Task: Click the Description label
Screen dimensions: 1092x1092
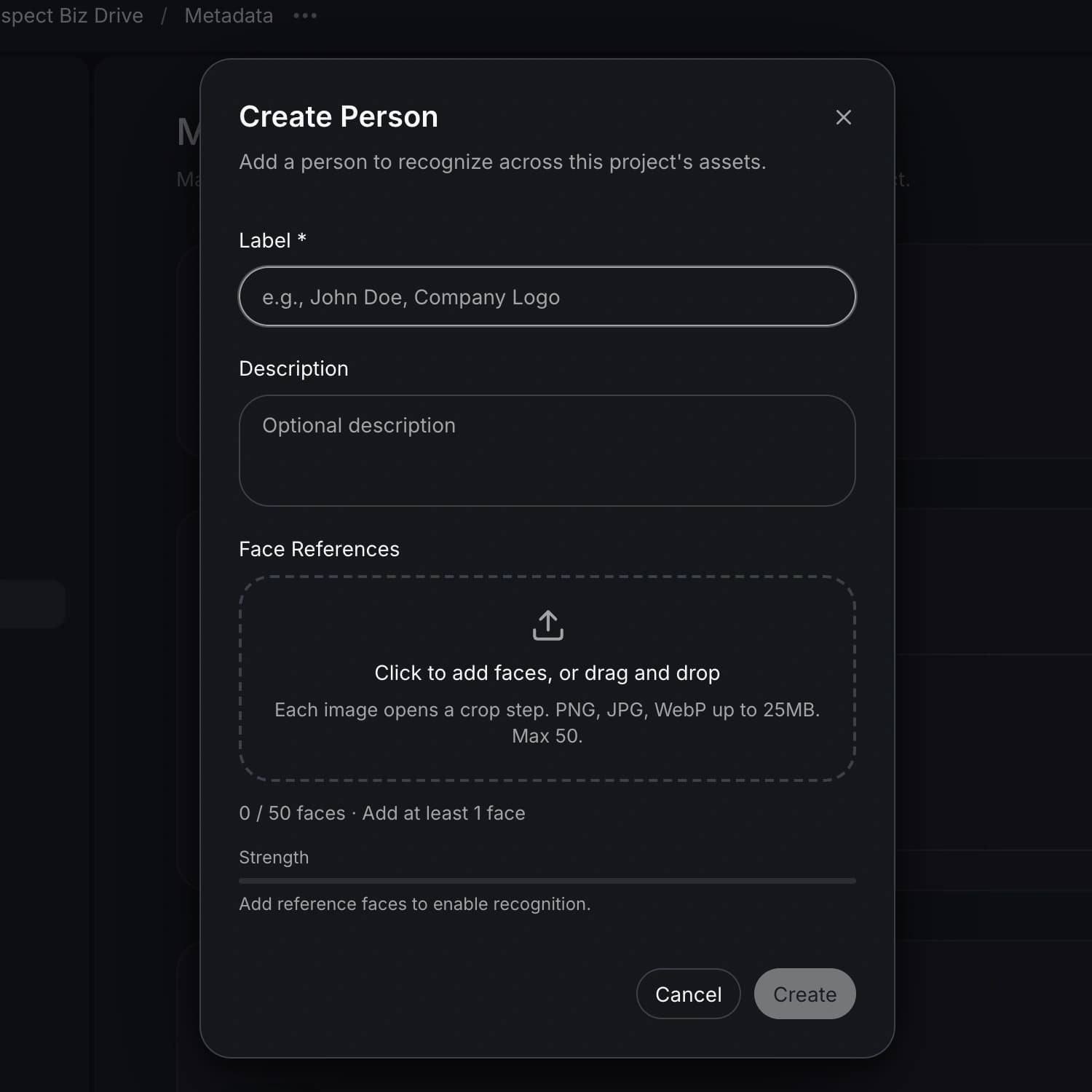Action: (x=293, y=368)
